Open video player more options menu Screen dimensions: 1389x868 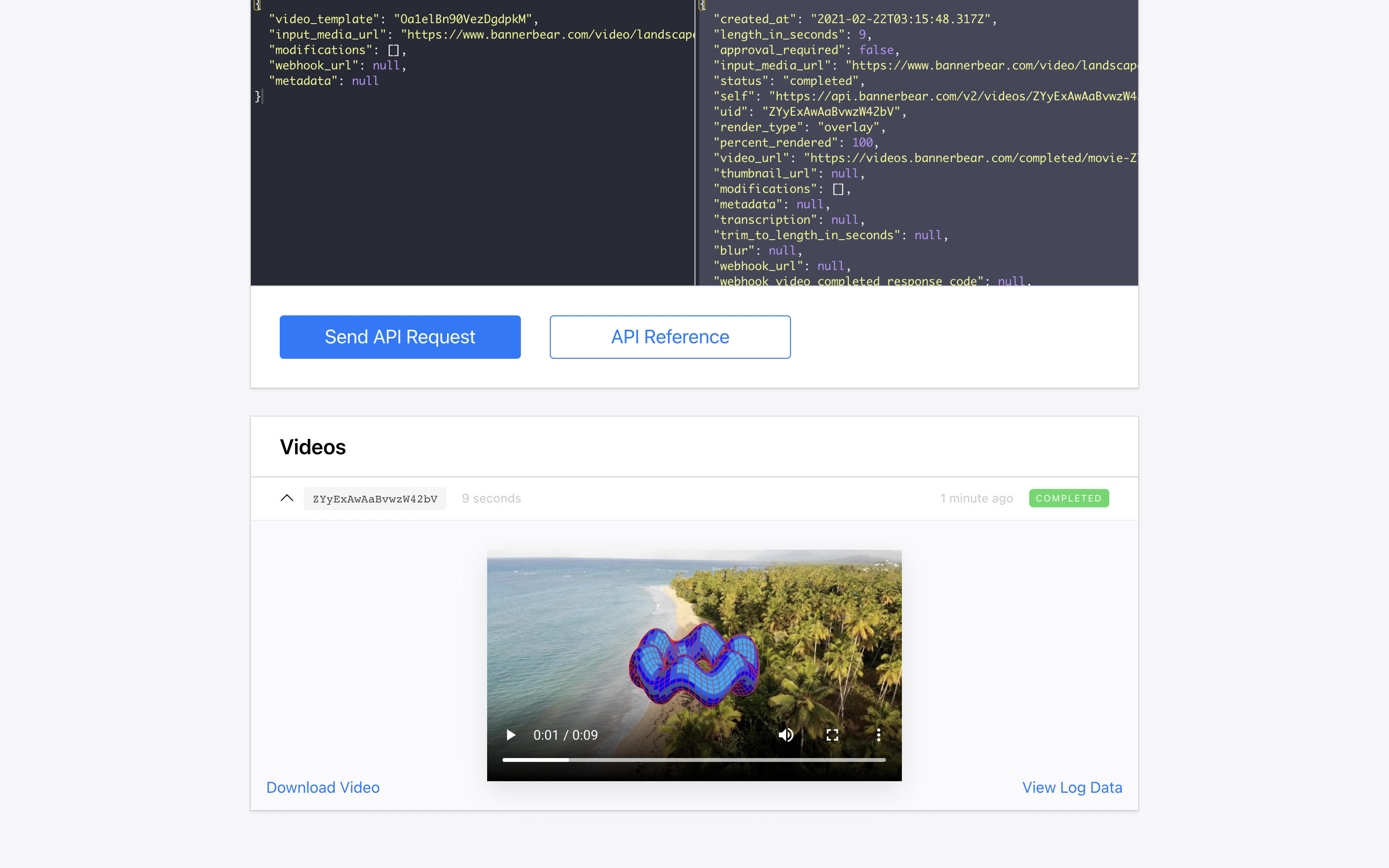click(878, 735)
